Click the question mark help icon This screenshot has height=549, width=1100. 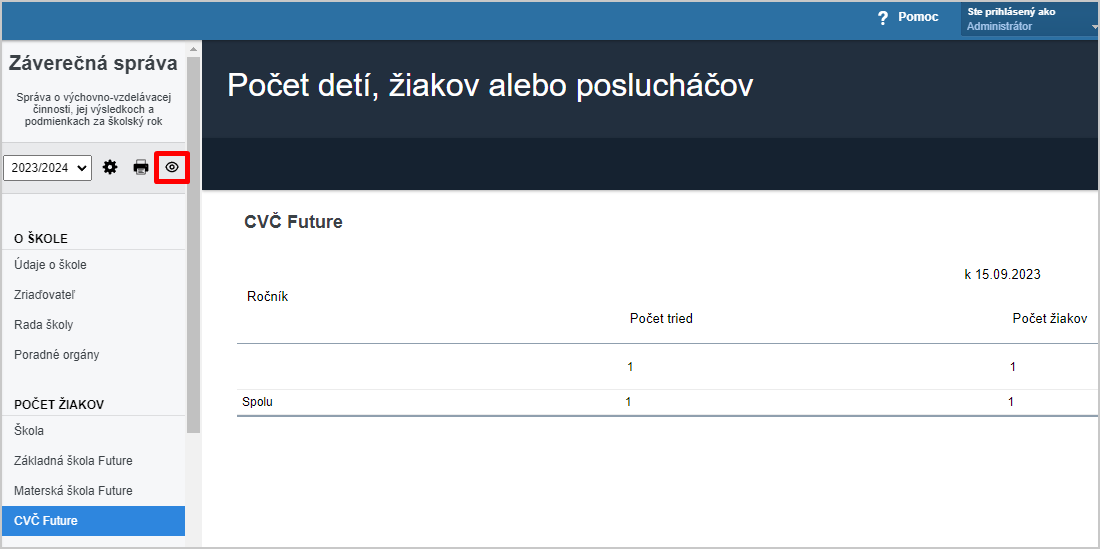tap(883, 18)
